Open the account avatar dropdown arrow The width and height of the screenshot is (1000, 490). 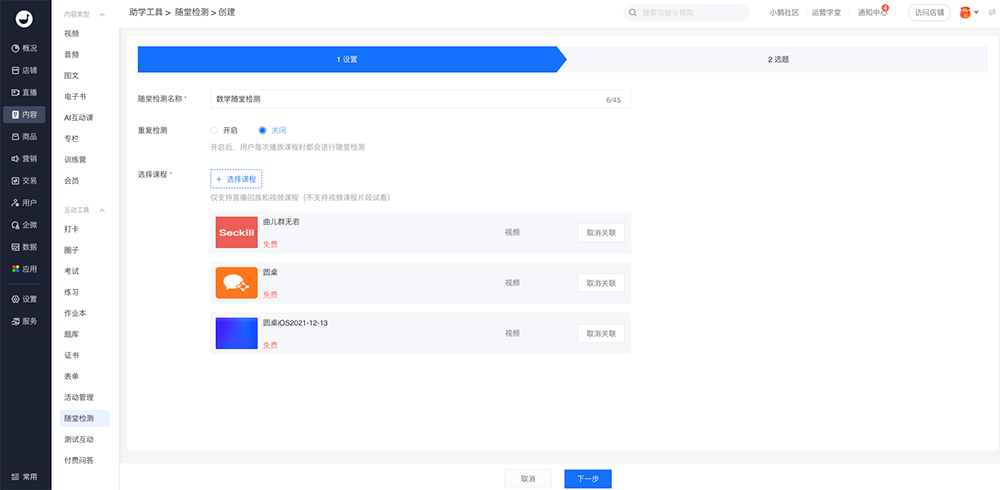[976, 13]
